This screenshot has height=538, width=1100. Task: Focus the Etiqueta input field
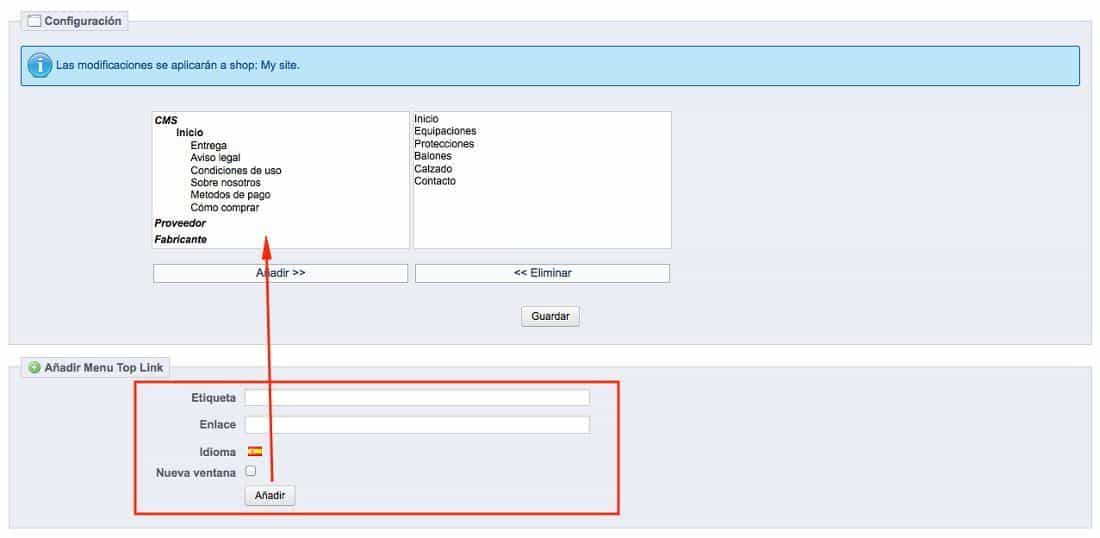pos(417,398)
